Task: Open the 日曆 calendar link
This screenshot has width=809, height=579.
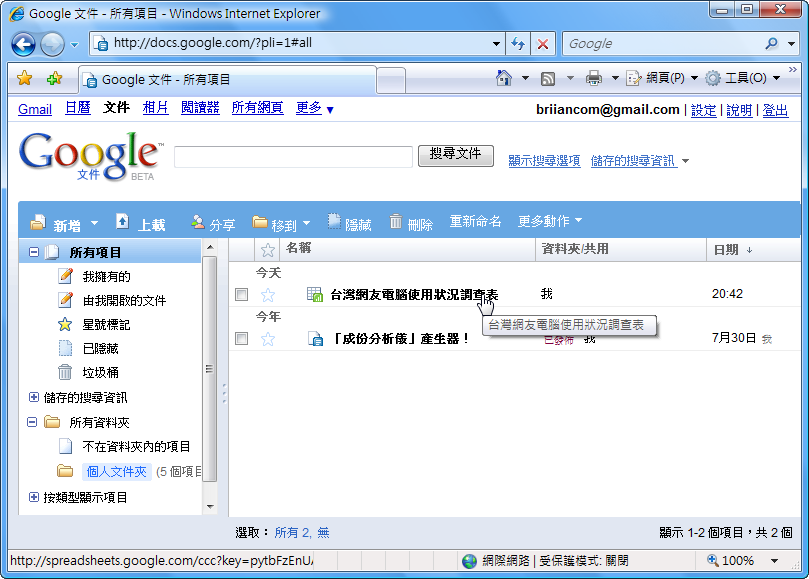Action: 77,108
